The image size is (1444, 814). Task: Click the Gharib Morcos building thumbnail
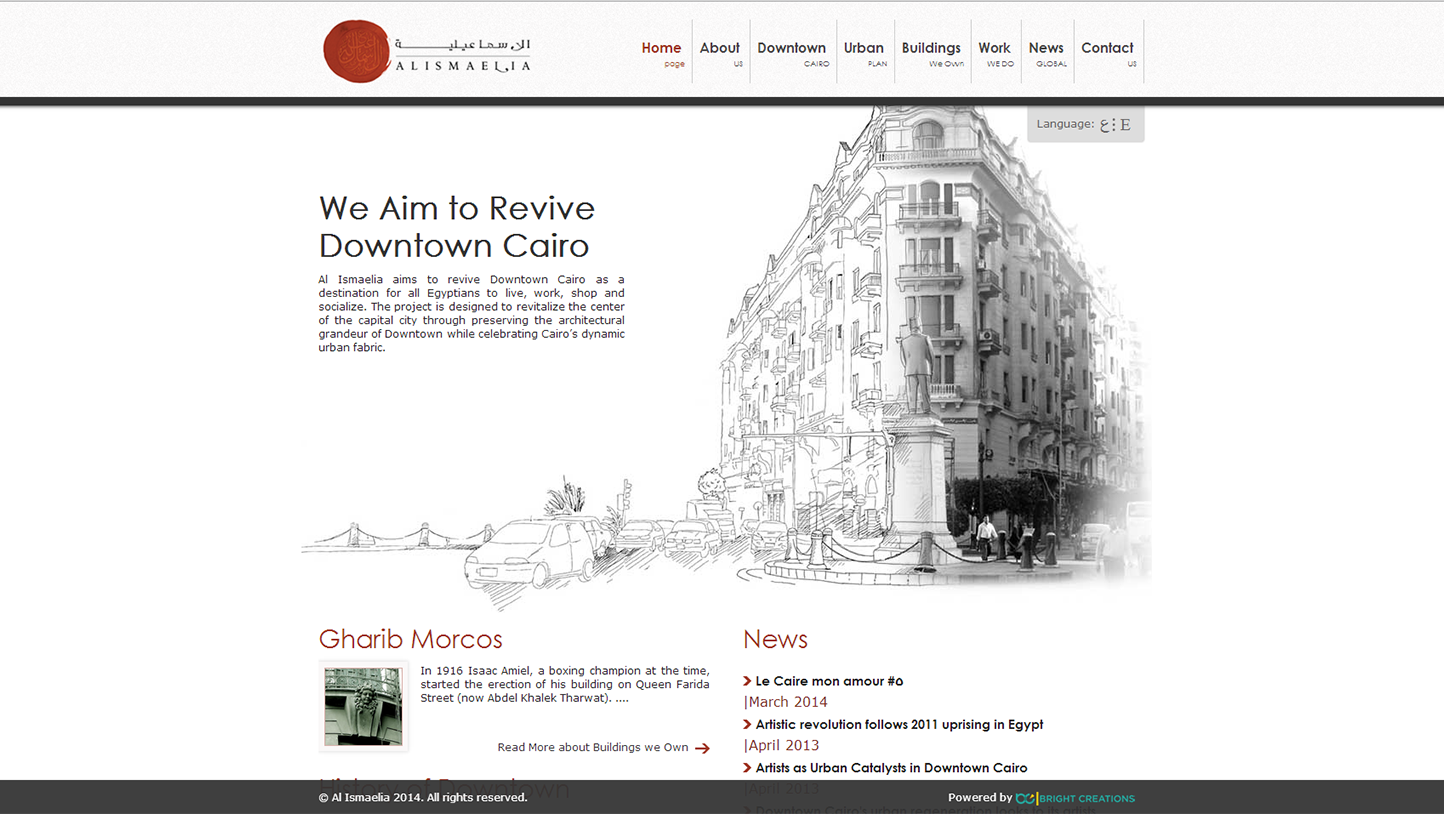point(363,706)
